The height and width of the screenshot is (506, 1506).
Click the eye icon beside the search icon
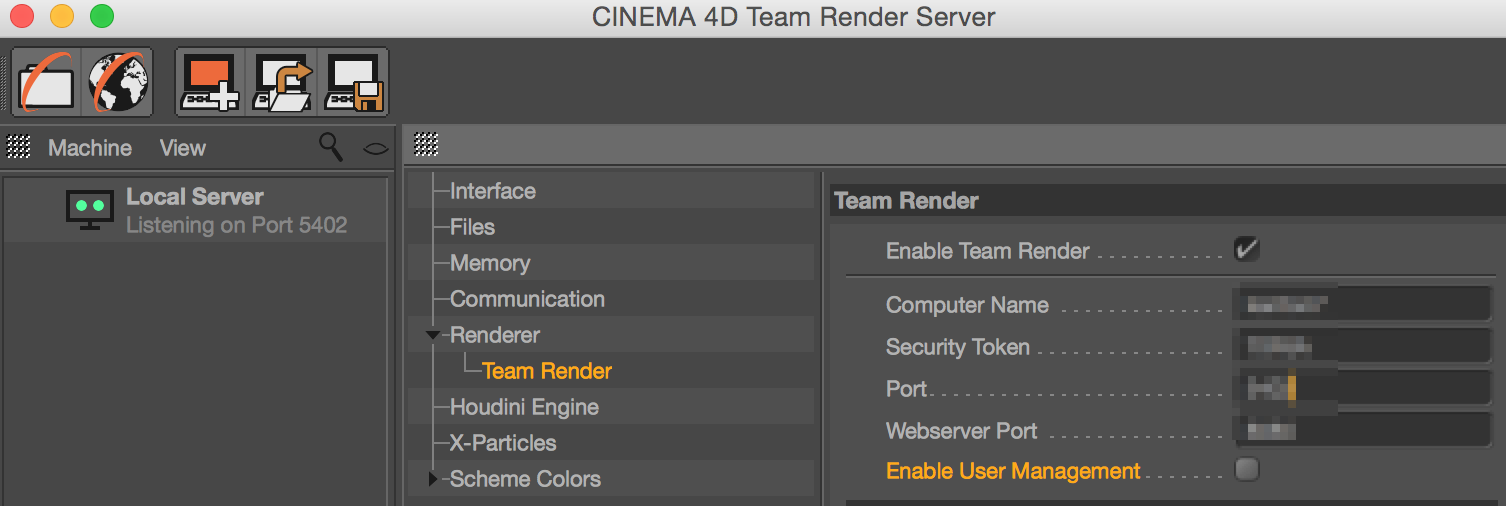[x=375, y=149]
